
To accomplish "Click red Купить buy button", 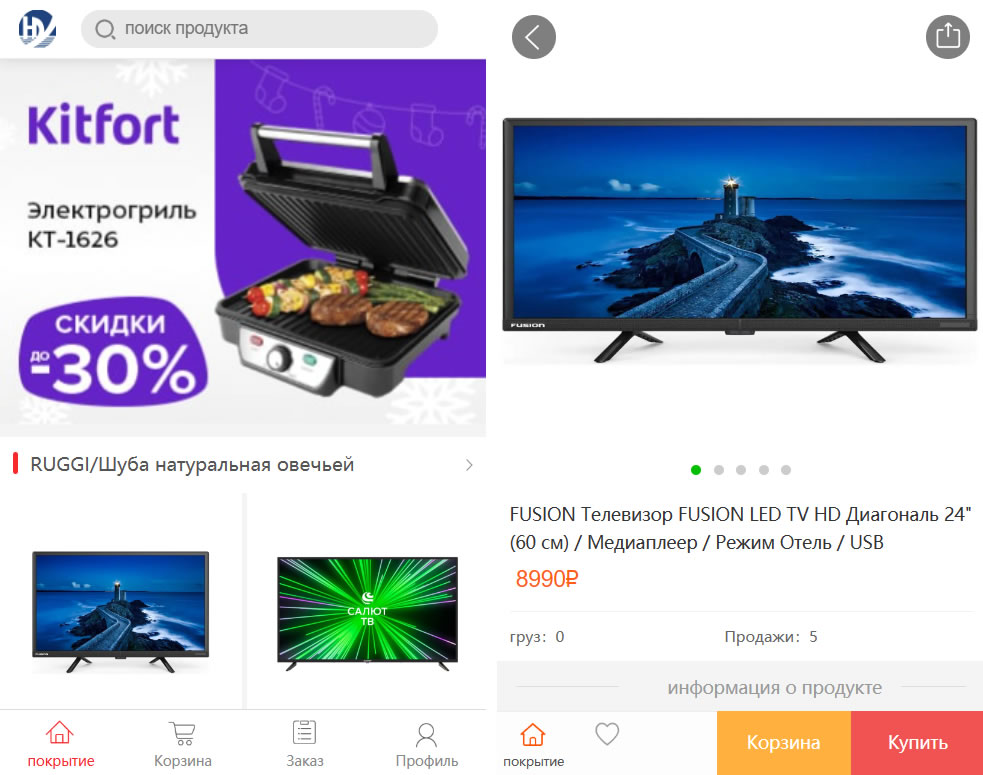I will tap(917, 743).
